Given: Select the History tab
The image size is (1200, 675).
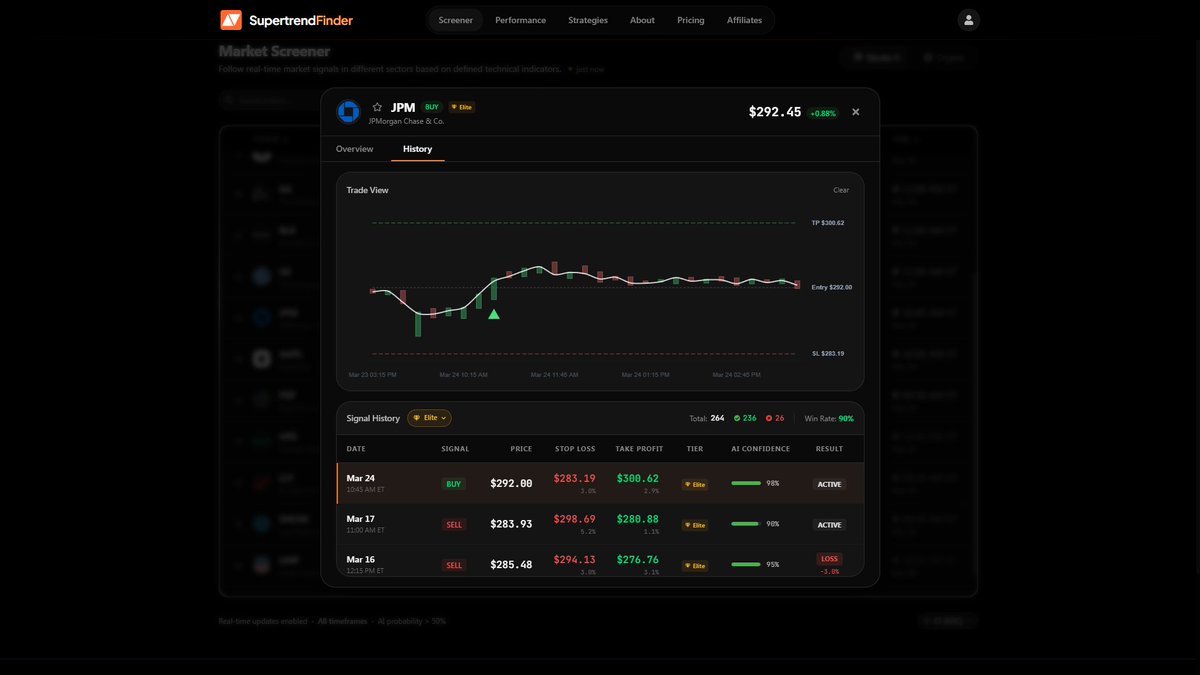Looking at the screenshot, I should coord(417,149).
